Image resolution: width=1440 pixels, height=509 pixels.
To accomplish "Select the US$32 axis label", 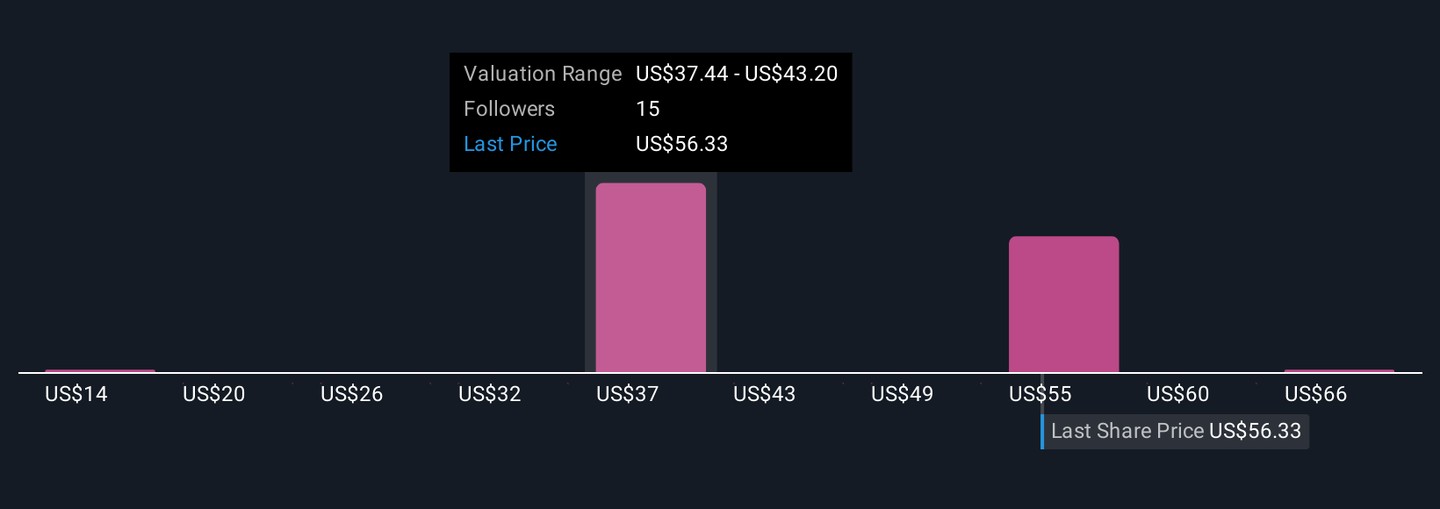I will (490, 394).
